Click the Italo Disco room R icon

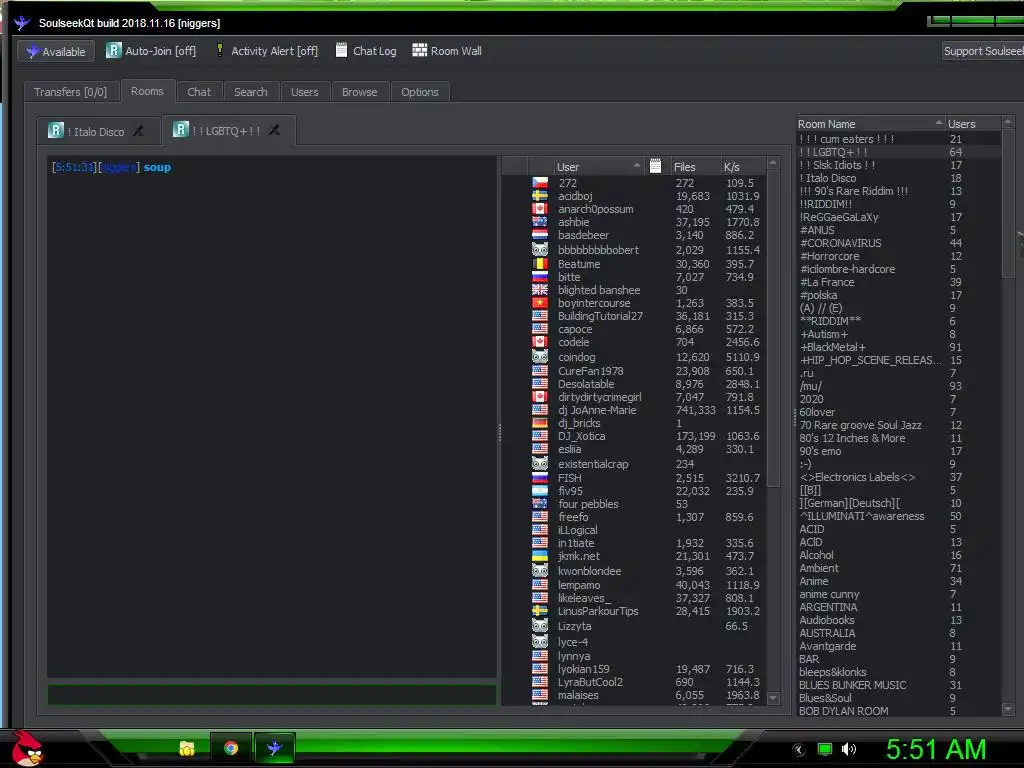pyautogui.click(x=56, y=131)
